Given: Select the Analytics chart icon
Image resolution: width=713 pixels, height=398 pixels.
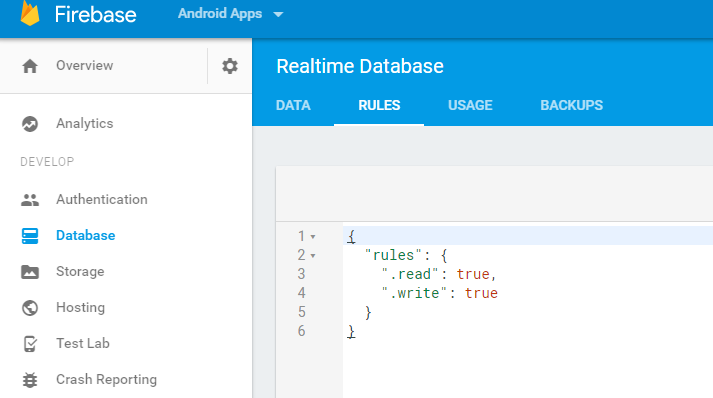Looking at the screenshot, I should click(x=30, y=124).
